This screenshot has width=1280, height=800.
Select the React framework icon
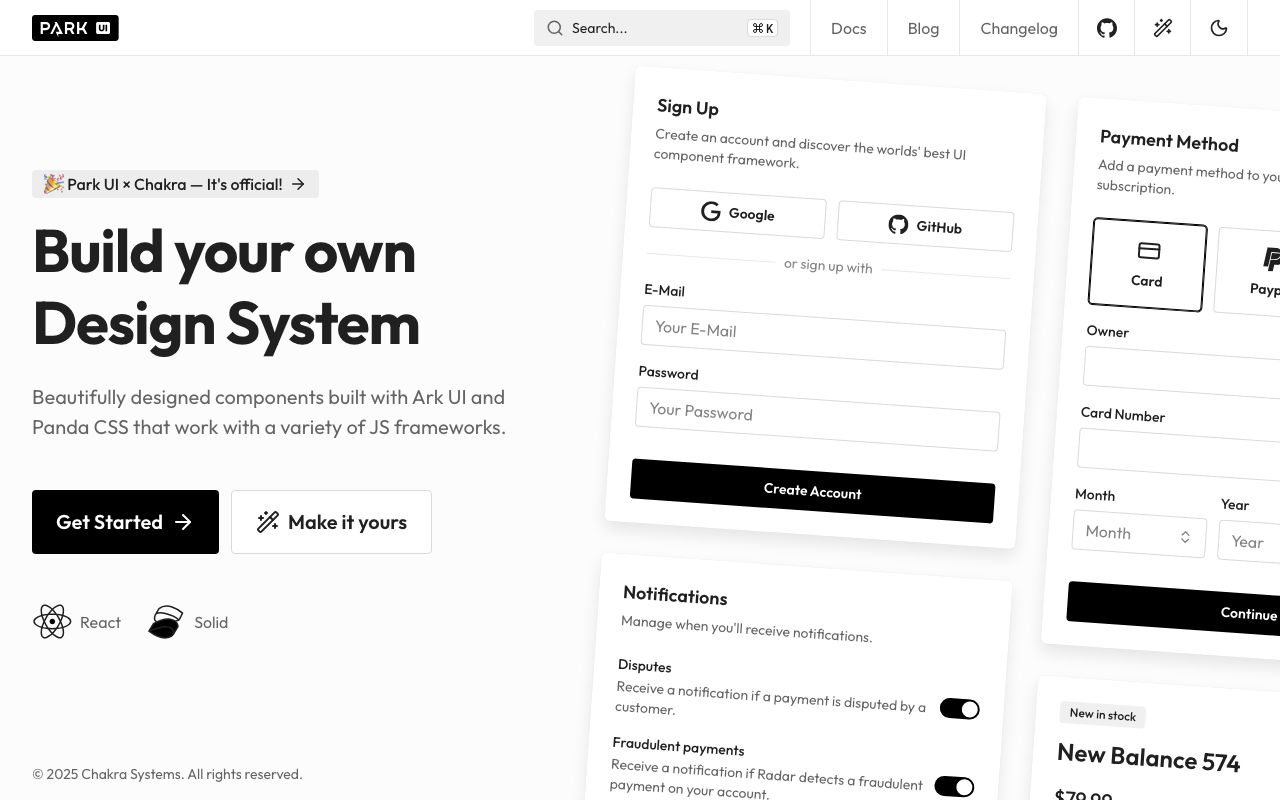[52, 622]
